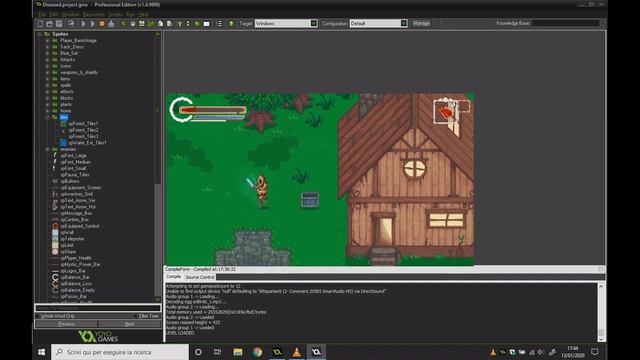Viewport: 640px width, 360px height.
Task: Open the Windows Start menu
Action: 41,352
